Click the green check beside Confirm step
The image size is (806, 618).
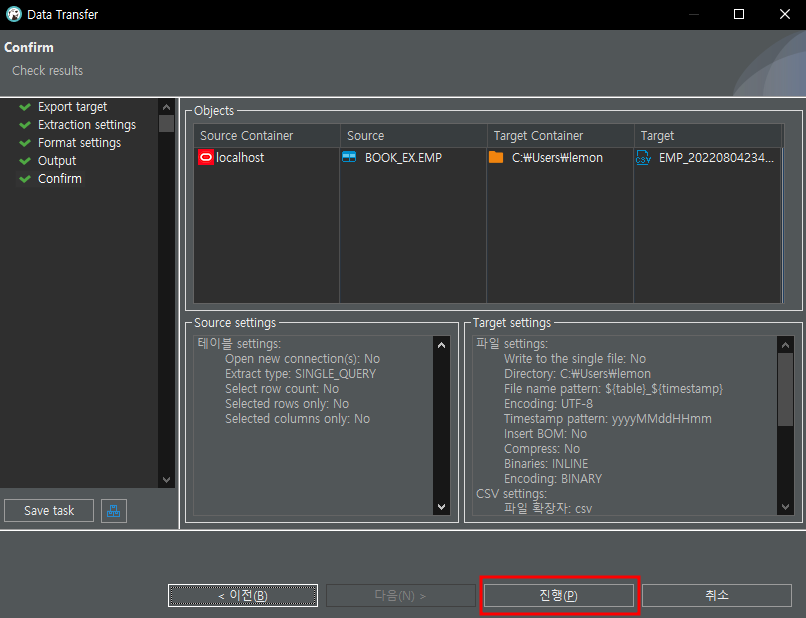point(25,179)
